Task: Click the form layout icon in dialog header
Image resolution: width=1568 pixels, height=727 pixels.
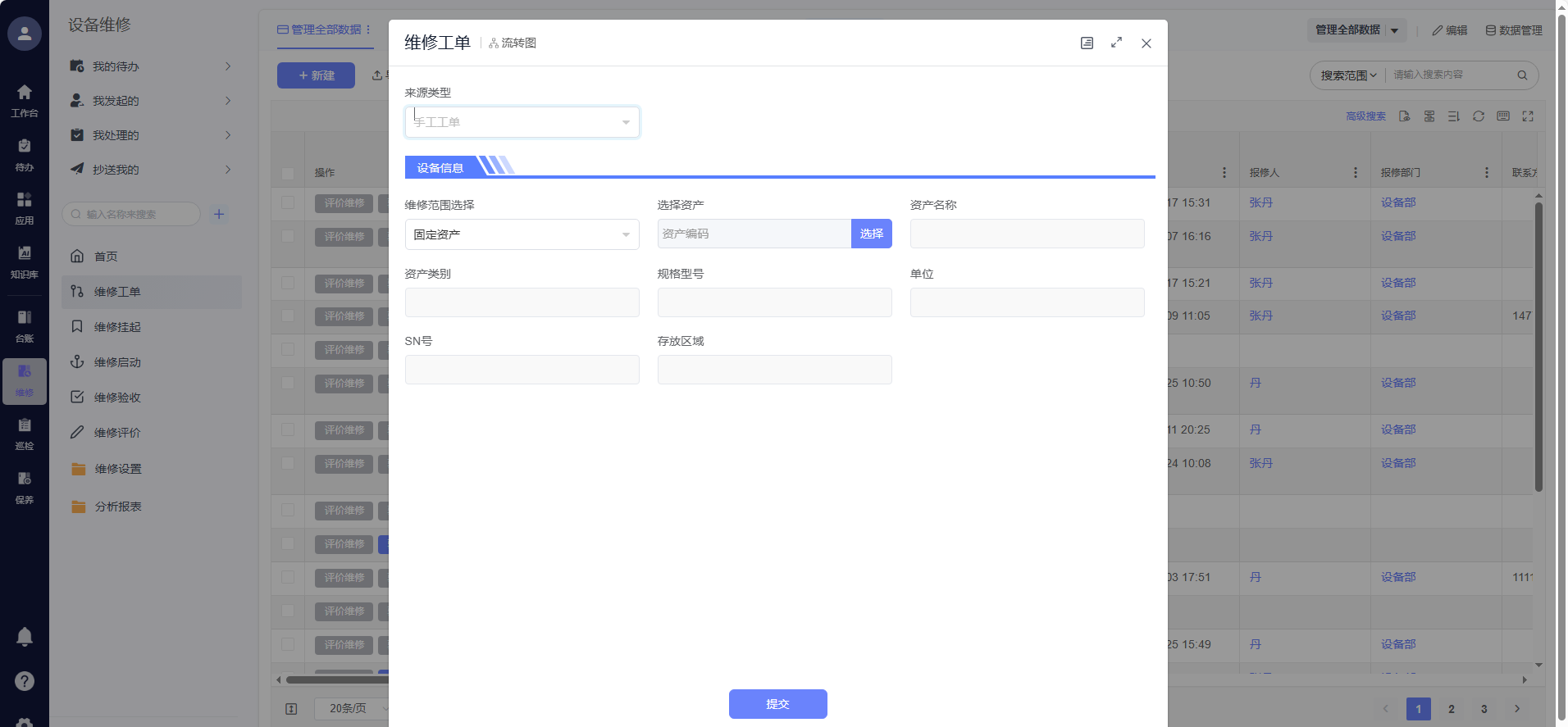Action: (x=1087, y=43)
